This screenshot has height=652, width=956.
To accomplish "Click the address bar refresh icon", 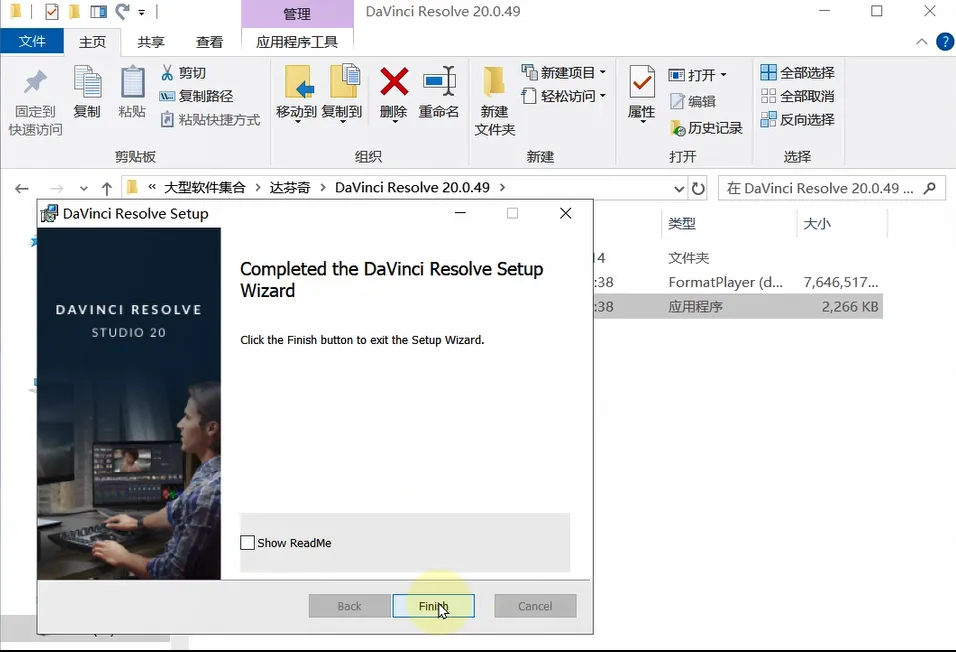I will [698, 188].
